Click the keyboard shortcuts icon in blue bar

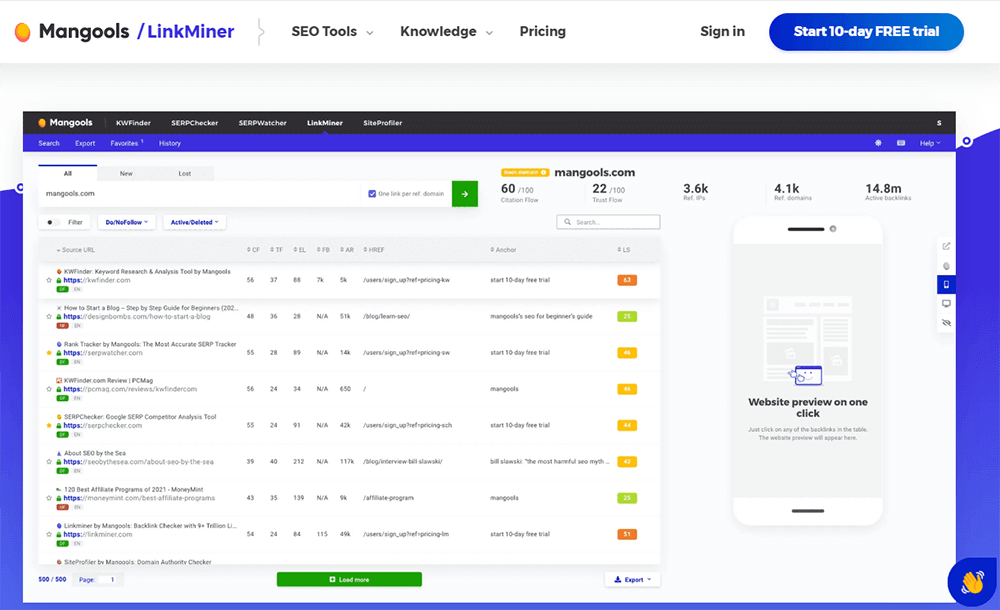click(x=901, y=143)
